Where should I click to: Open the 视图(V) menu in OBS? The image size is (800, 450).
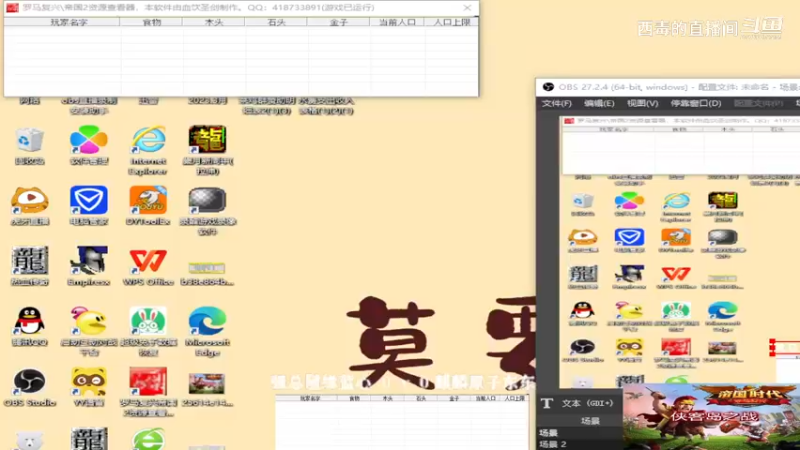click(642, 103)
